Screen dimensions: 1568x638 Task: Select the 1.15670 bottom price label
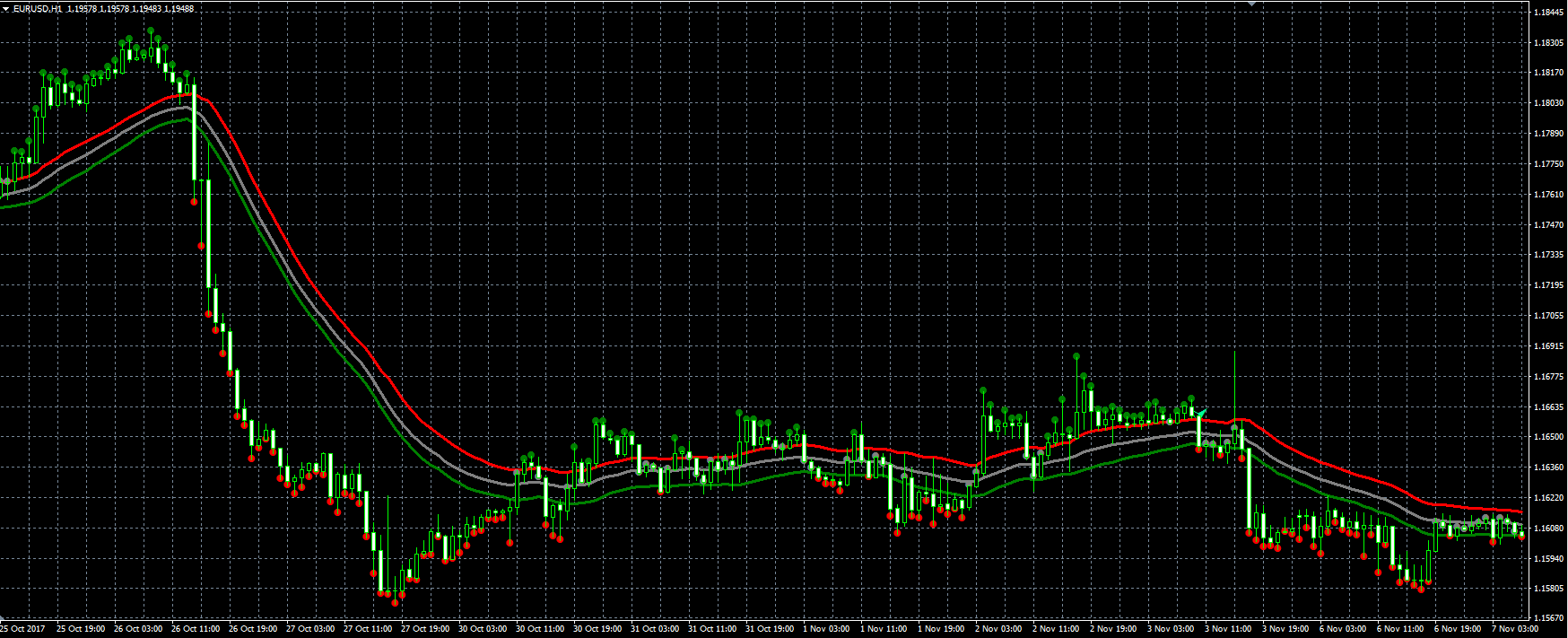click(1549, 618)
